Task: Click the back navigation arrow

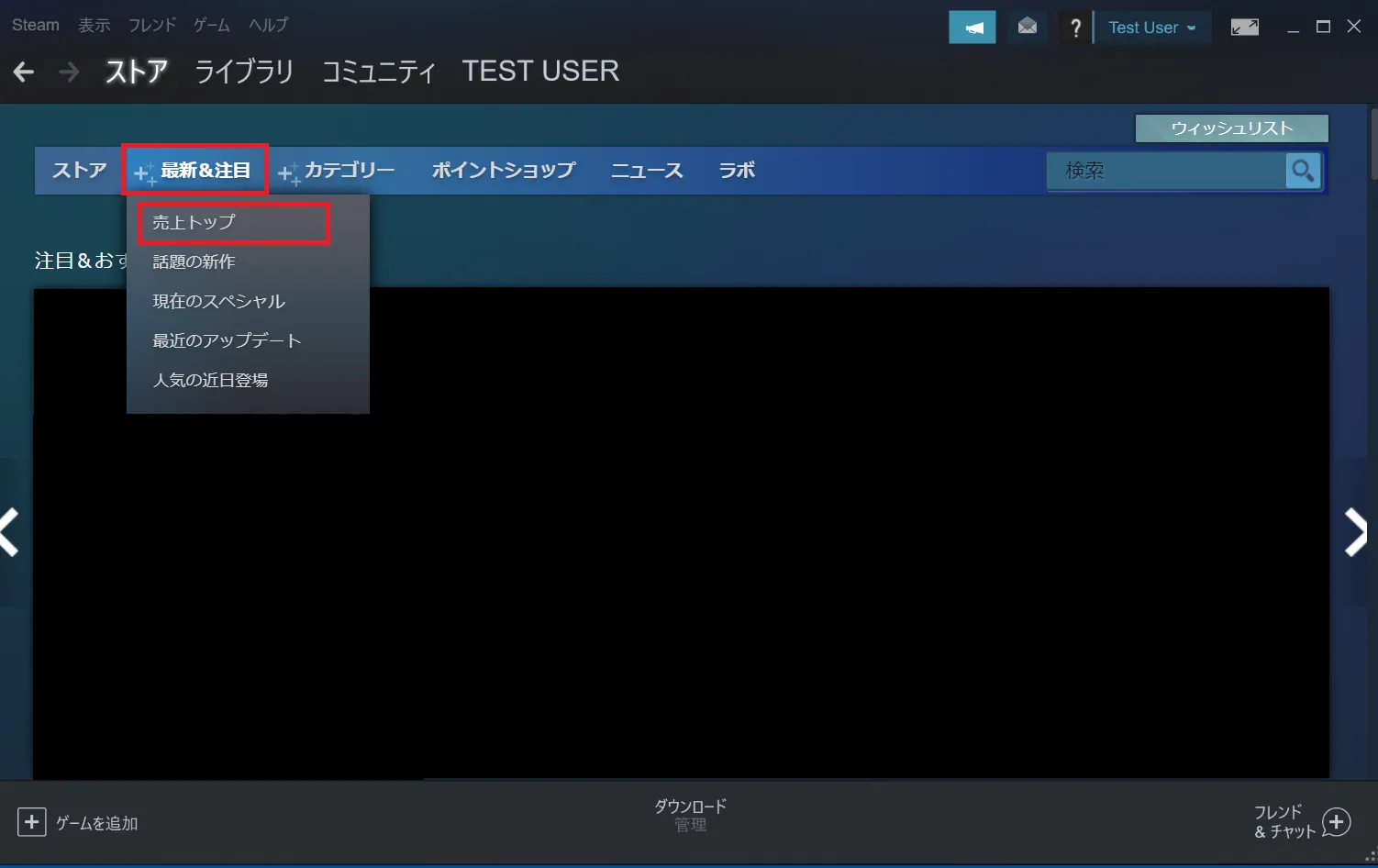Action: (24, 72)
